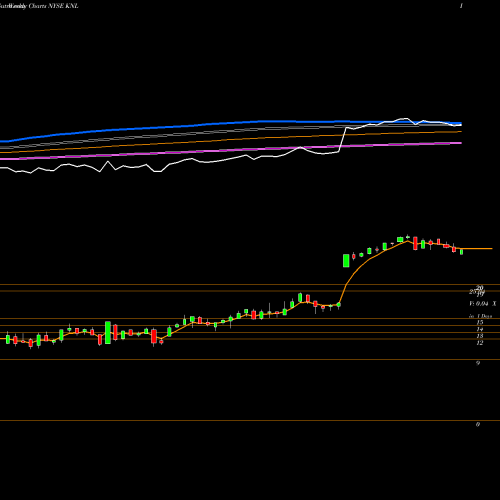Click the price axis label '13'
500x500 pixels.
pyautogui.click(x=480, y=336)
